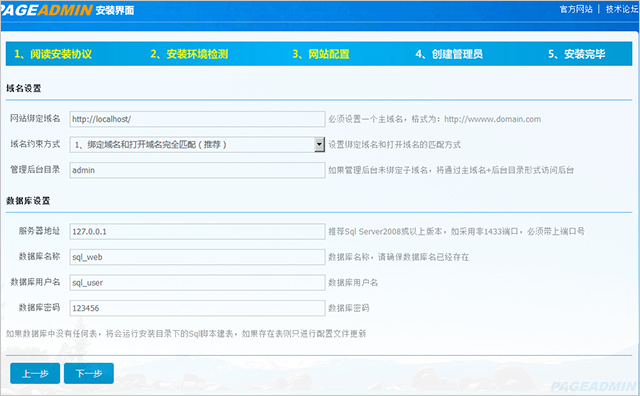
Task: Click the 网站绑定域名 field label
Action: click(x=35, y=118)
